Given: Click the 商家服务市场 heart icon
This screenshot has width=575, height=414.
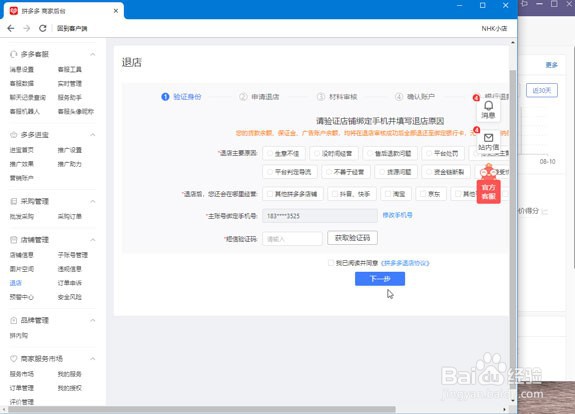Looking at the screenshot, I should pos(14,359).
